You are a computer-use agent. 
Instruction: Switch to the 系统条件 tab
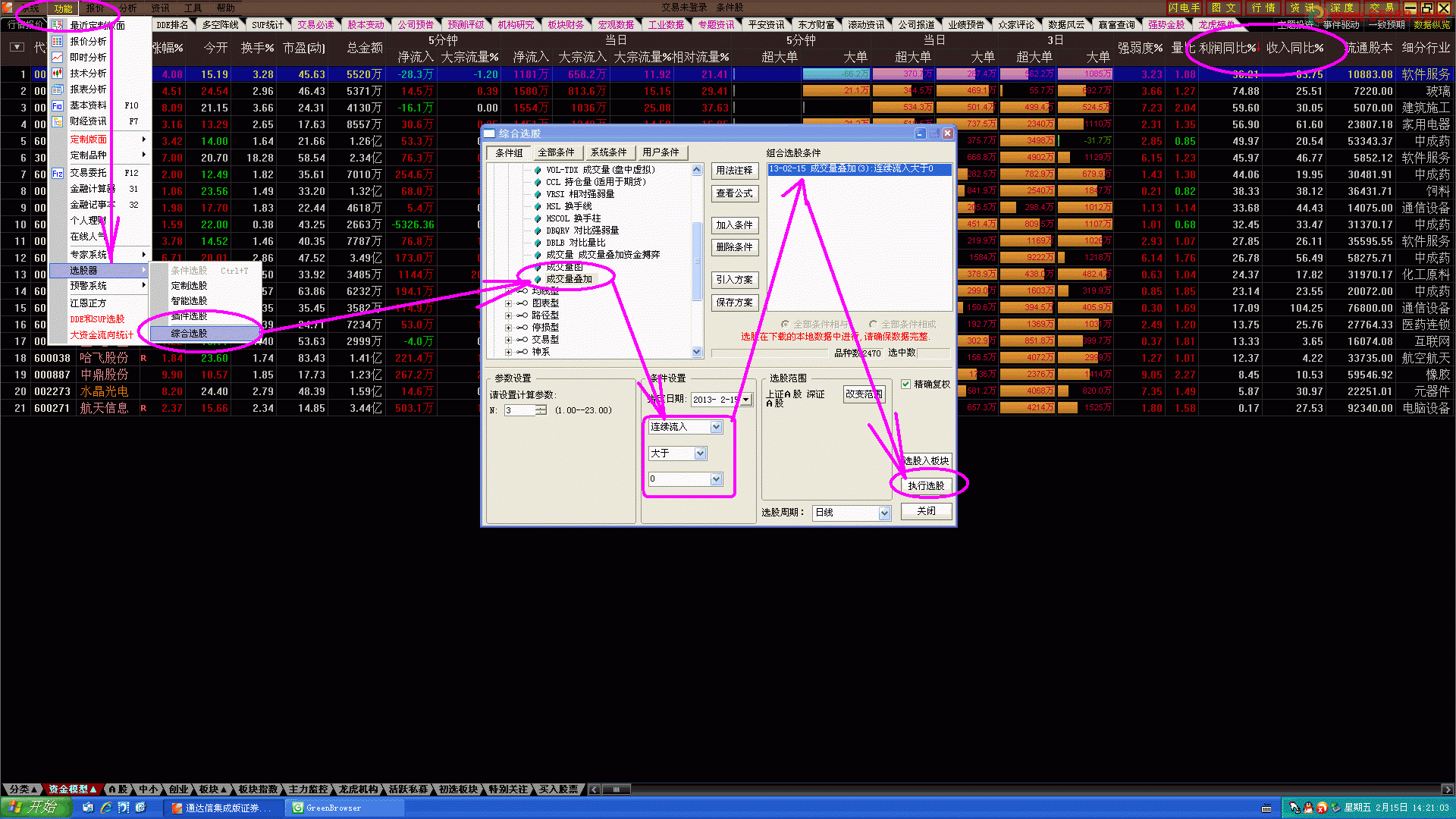click(608, 152)
